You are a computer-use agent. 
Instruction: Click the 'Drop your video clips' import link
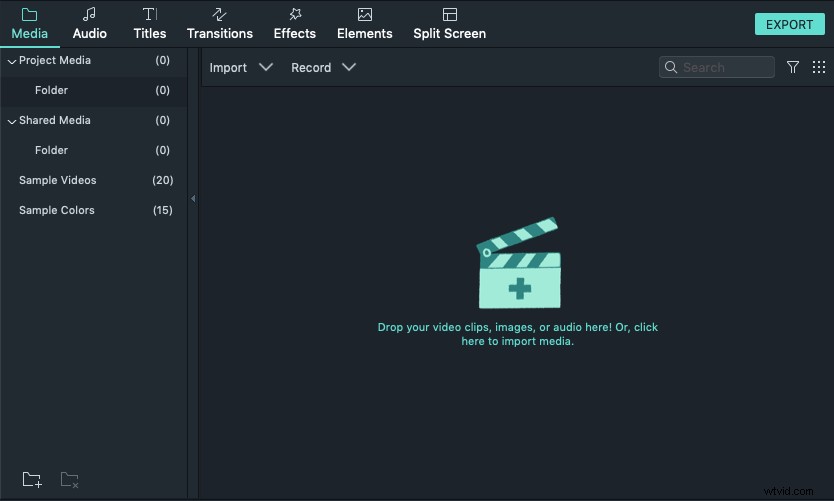[x=518, y=334]
